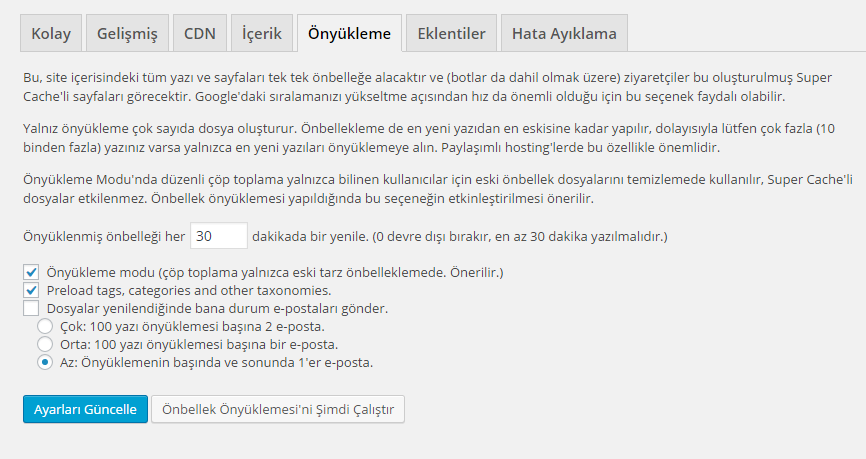Click the Önyükleme modu label text
The image size is (866, 459).
(275, 273)
